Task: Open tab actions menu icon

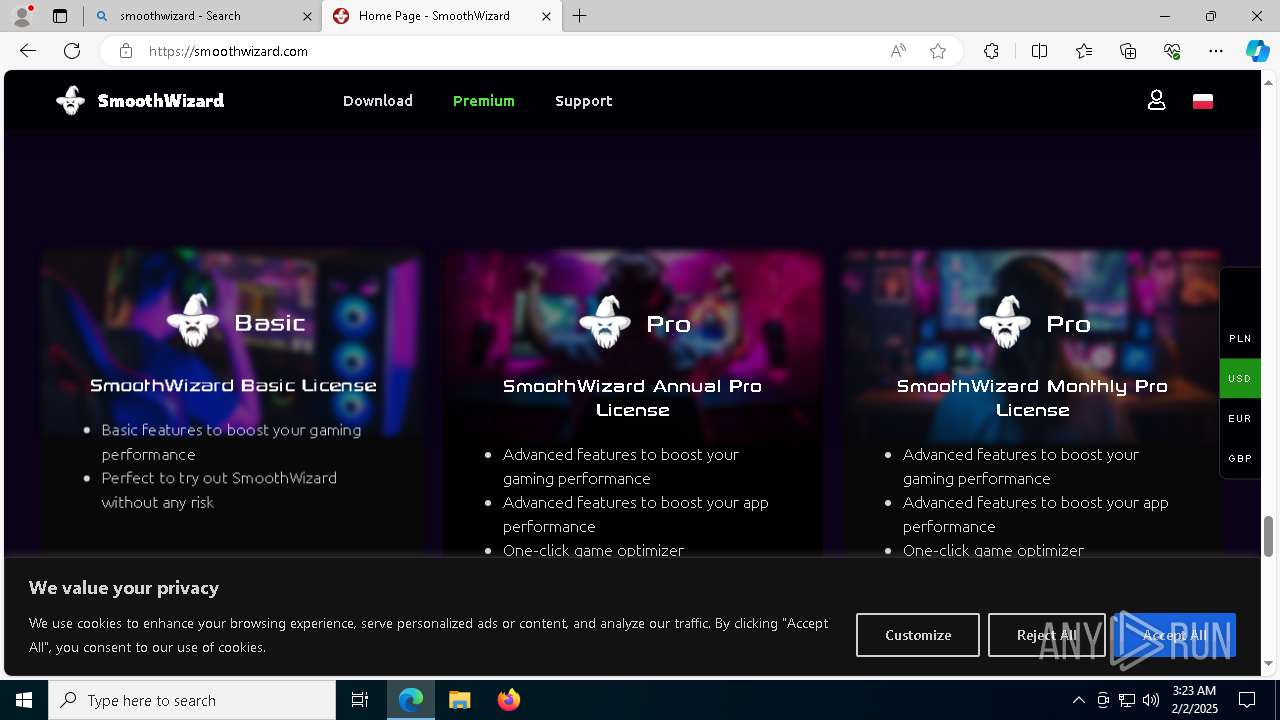Action: pyautogui.click(x=60, y=16)
